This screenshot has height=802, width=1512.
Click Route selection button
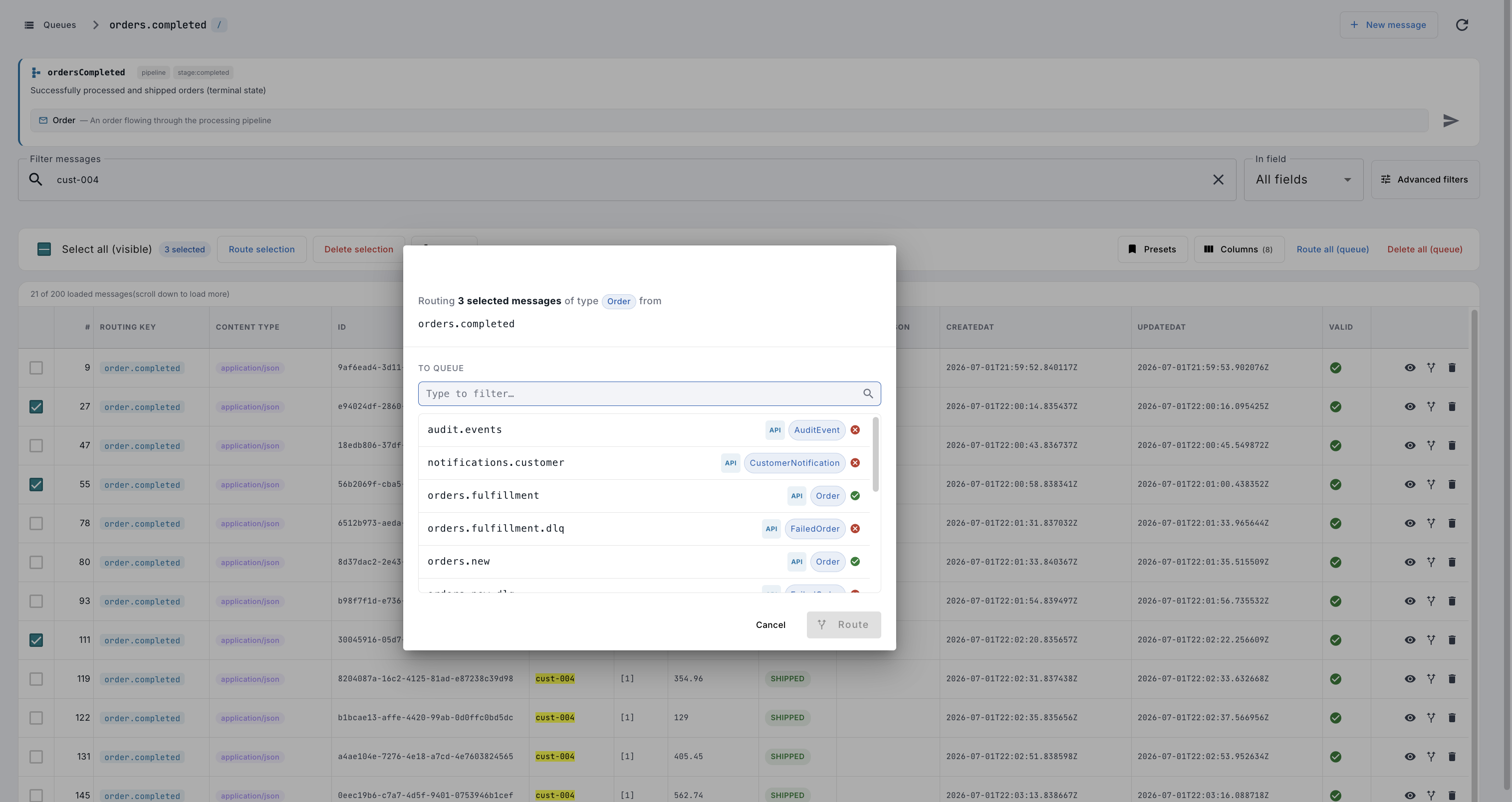(x=262, y=249)
